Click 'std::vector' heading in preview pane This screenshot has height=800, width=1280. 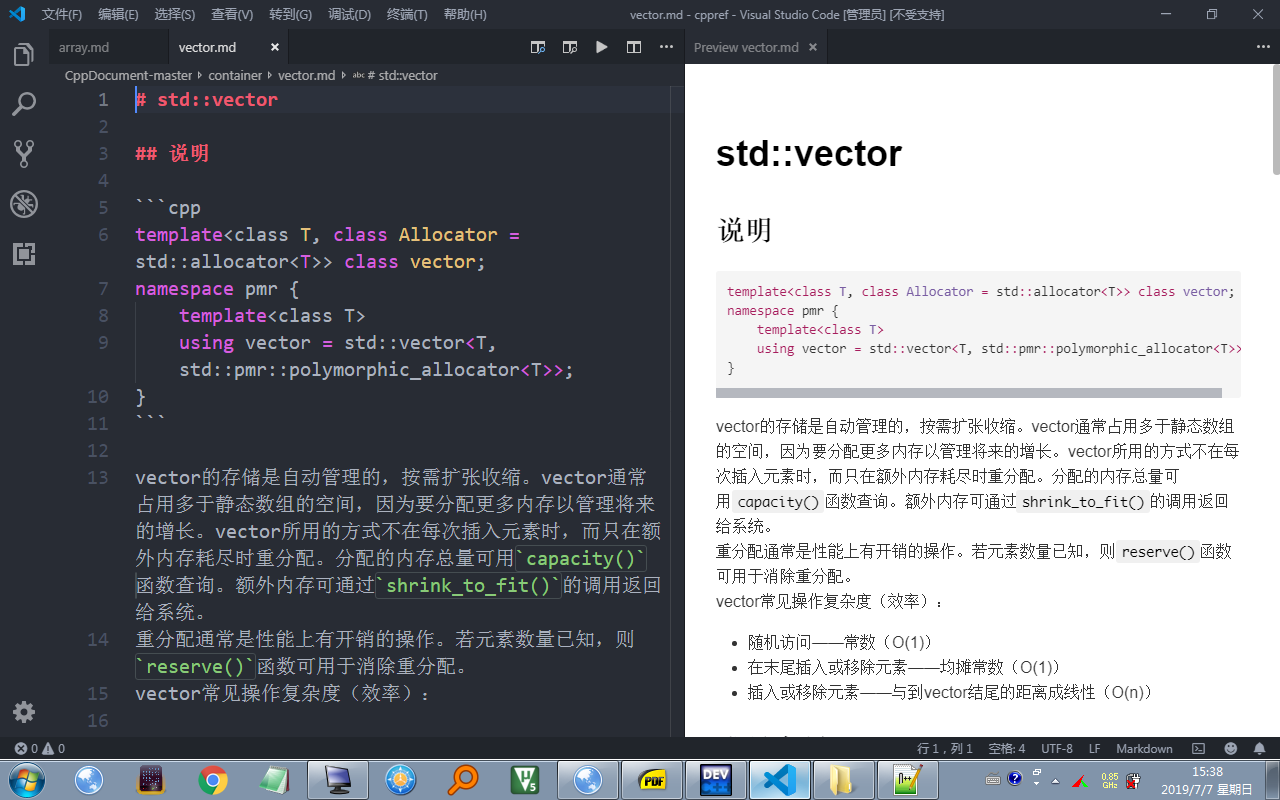point(809,153)
